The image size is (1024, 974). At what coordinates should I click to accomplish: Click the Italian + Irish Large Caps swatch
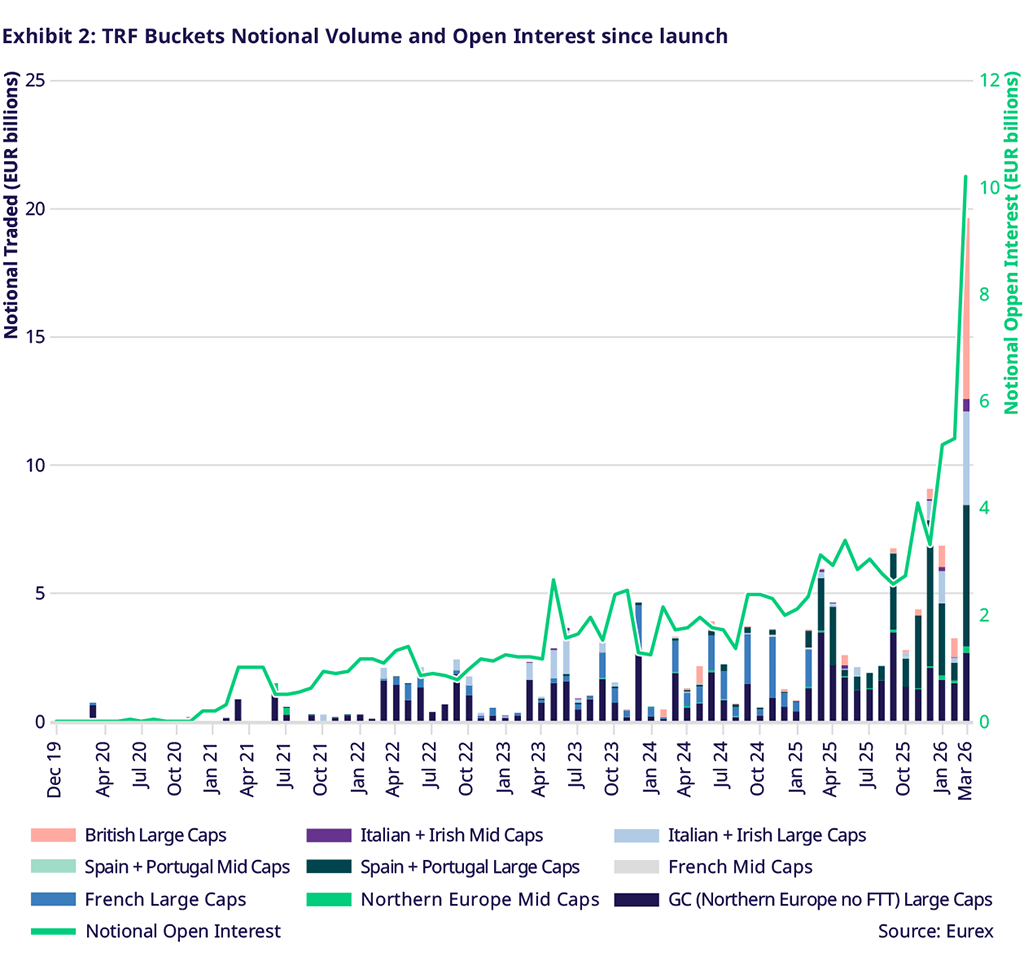coord(634,835)
